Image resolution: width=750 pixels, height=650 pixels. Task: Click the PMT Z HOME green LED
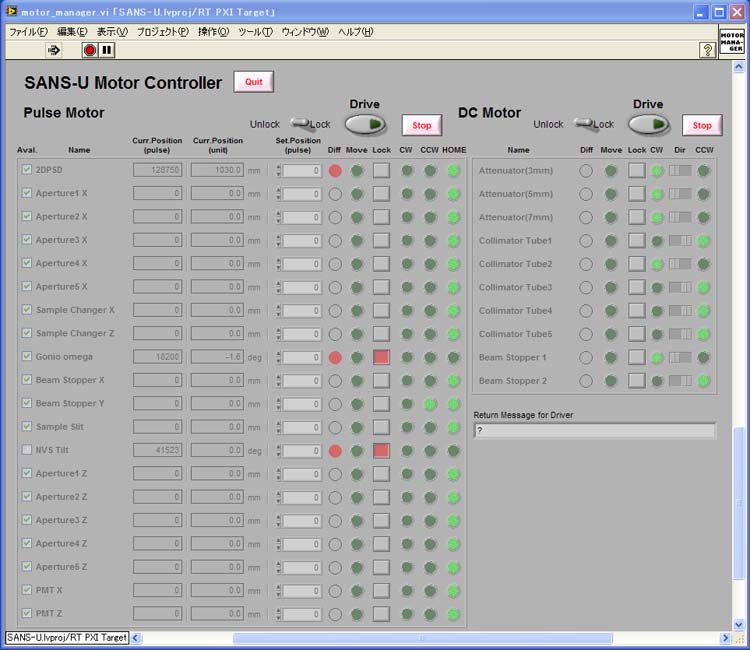coord(453,614)
